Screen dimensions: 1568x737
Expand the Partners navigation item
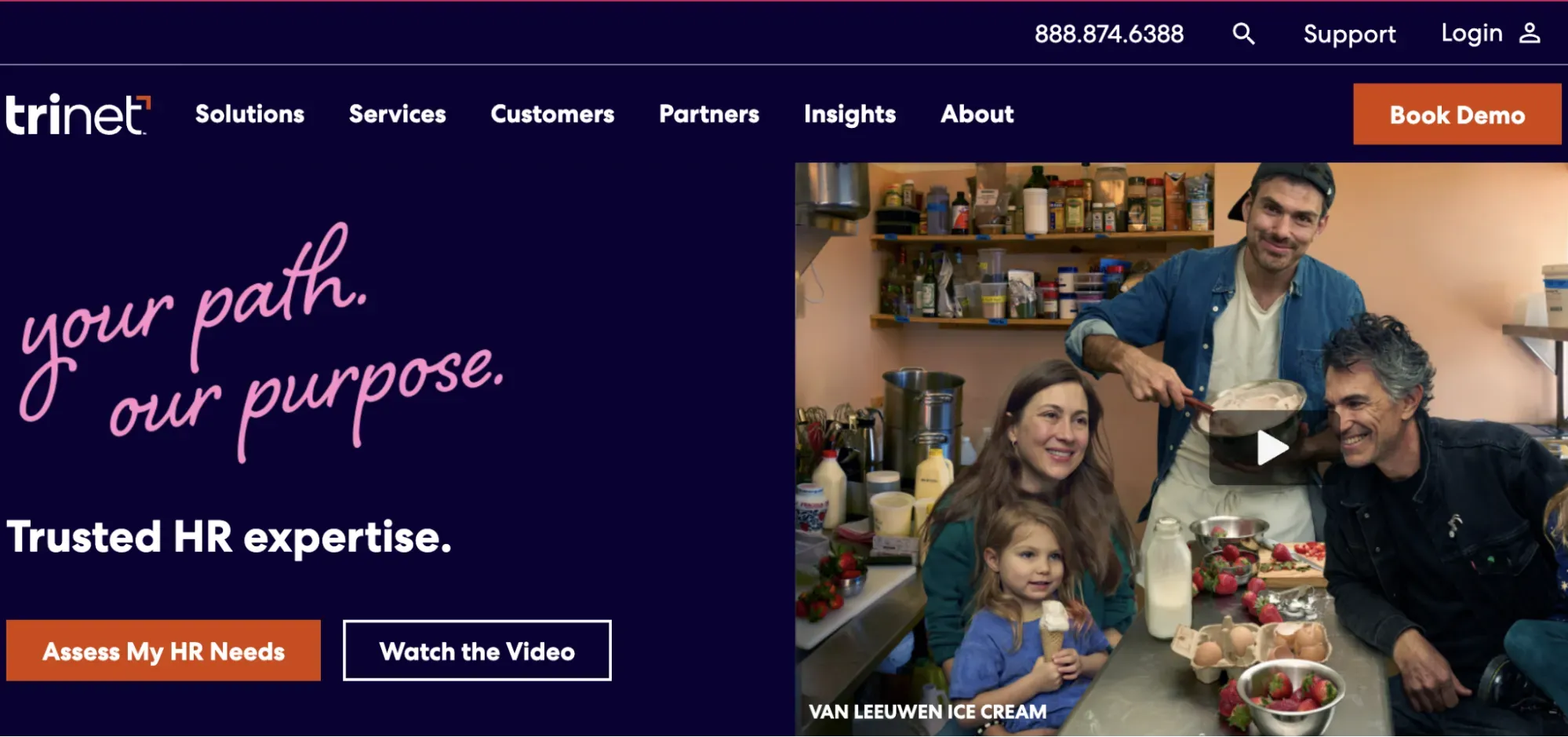709,114
